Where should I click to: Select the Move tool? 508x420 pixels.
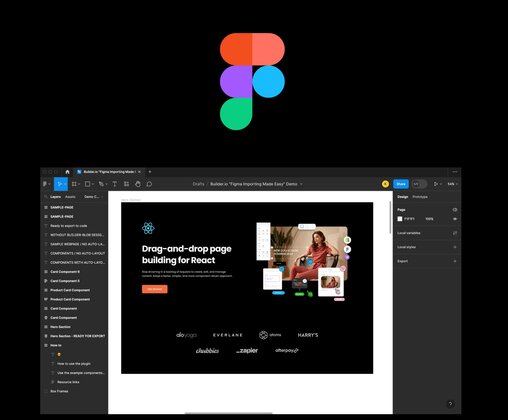coord(59,184)
